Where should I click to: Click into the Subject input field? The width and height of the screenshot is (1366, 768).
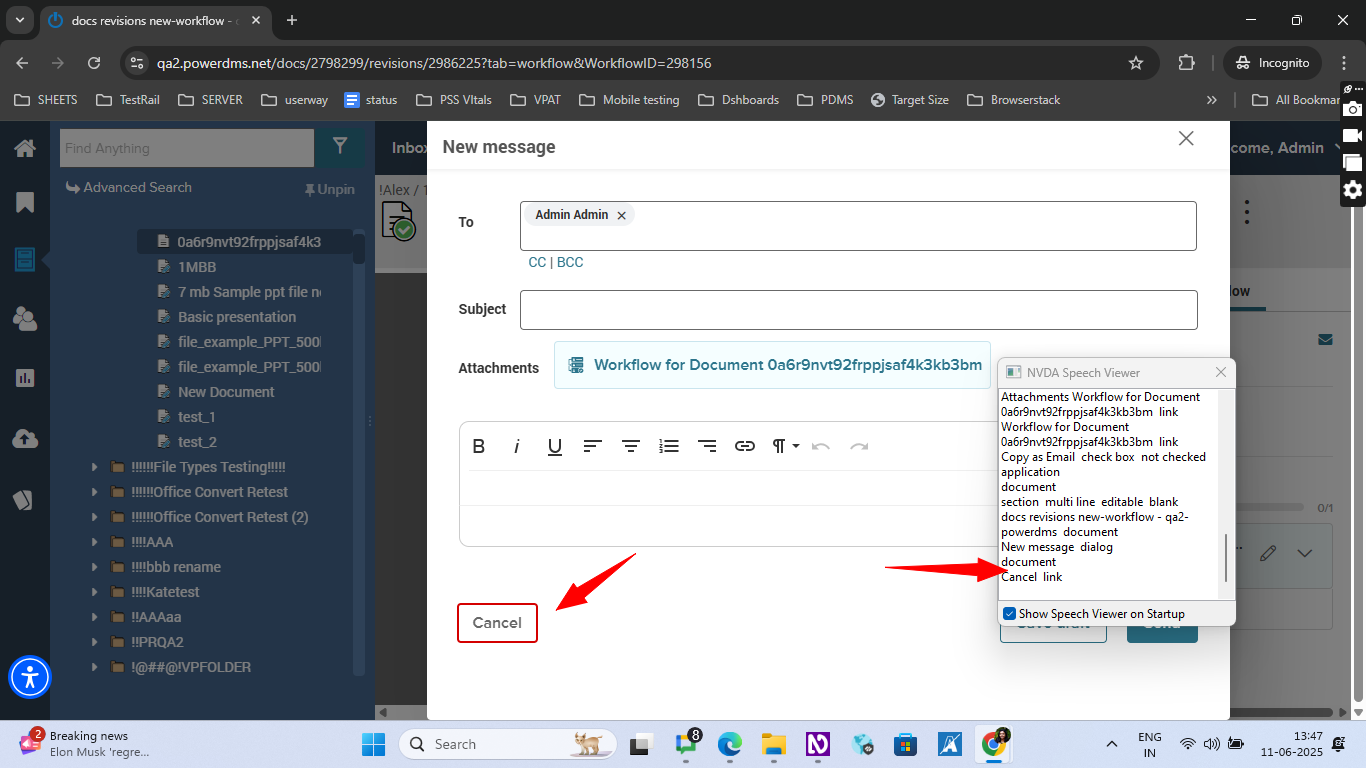tap(858, 310)
